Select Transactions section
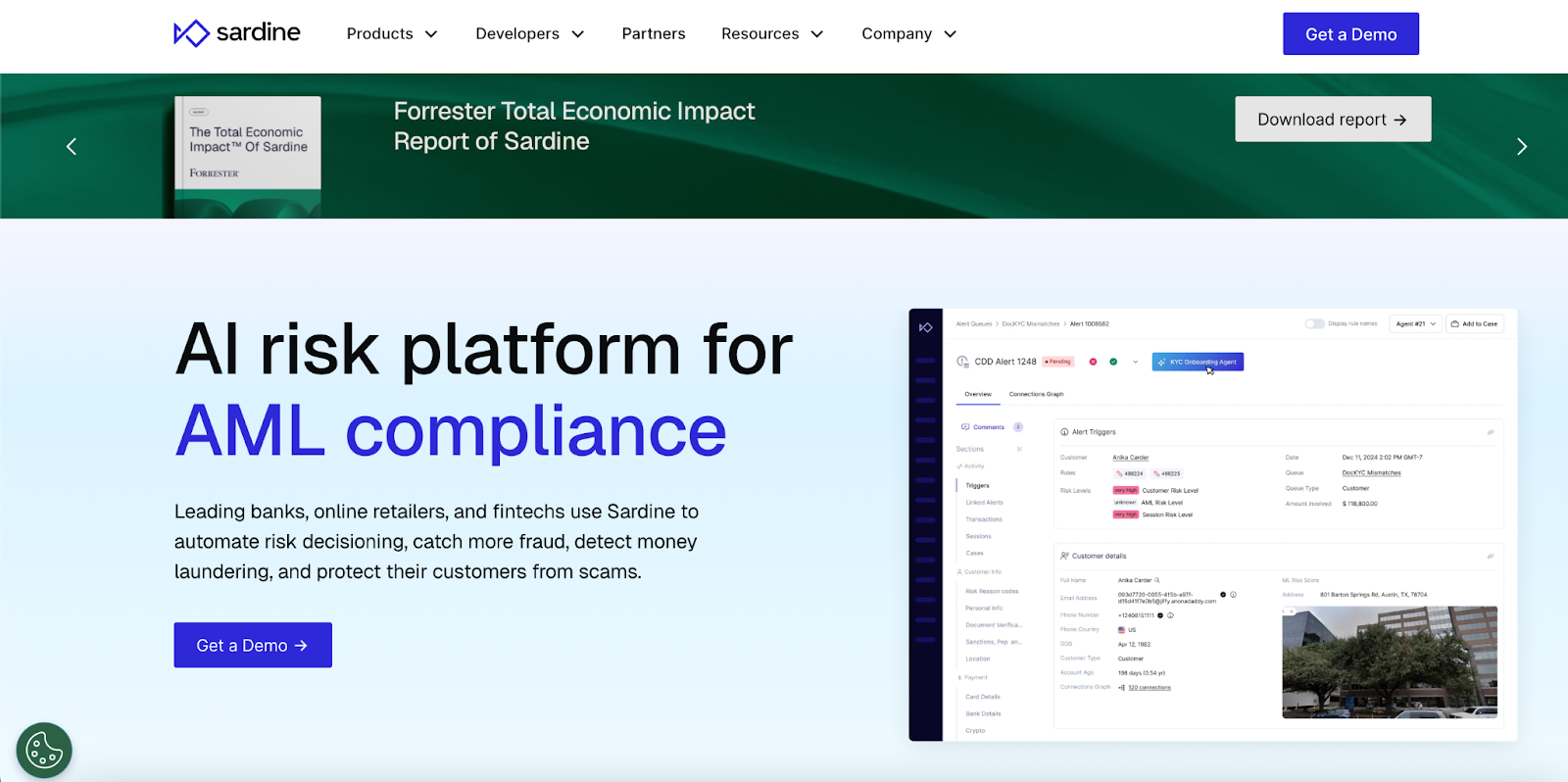The height and width of the screenshot is (782, 1568). pyautogui.click(x=984, y=519)
